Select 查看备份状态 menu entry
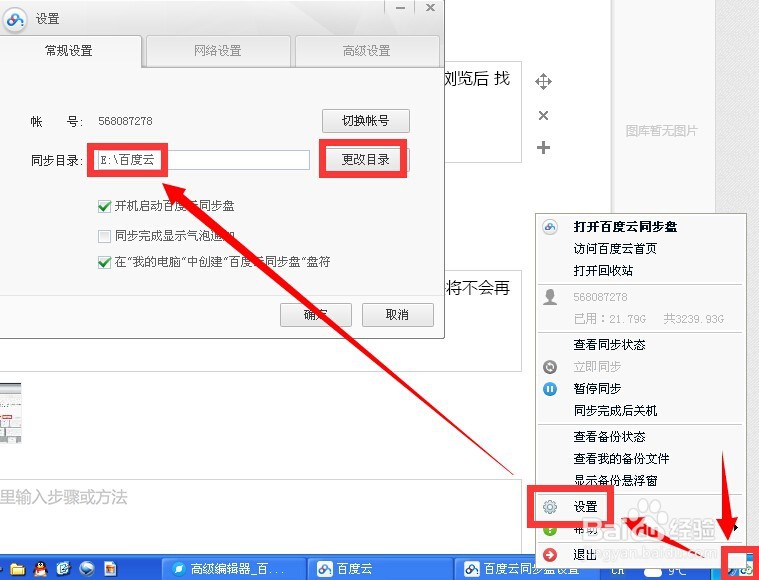759x580 pixels. 609,437
